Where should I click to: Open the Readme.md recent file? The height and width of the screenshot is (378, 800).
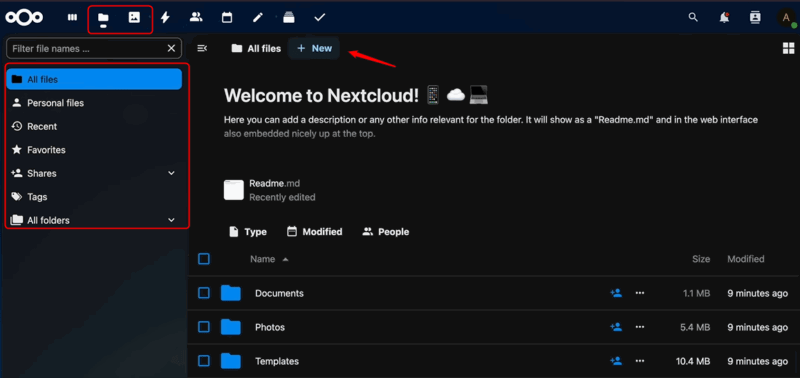pyautogui.click(x=270, y=190)
